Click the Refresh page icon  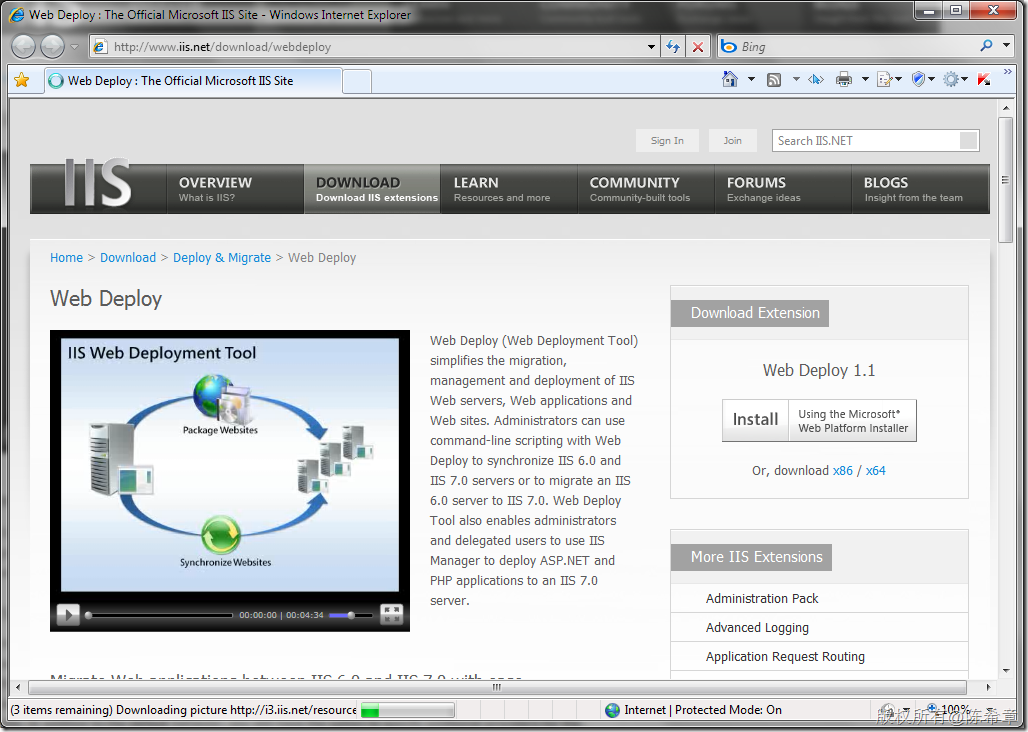point(673,47)
